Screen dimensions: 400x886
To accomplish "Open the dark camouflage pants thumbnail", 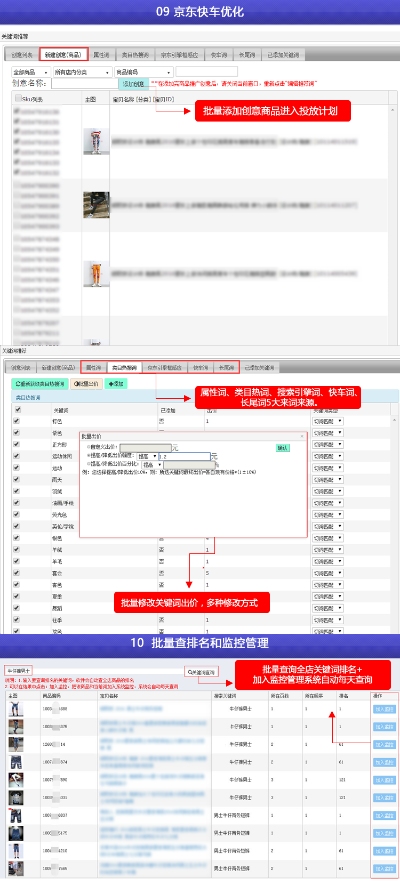I will [95, 204].
